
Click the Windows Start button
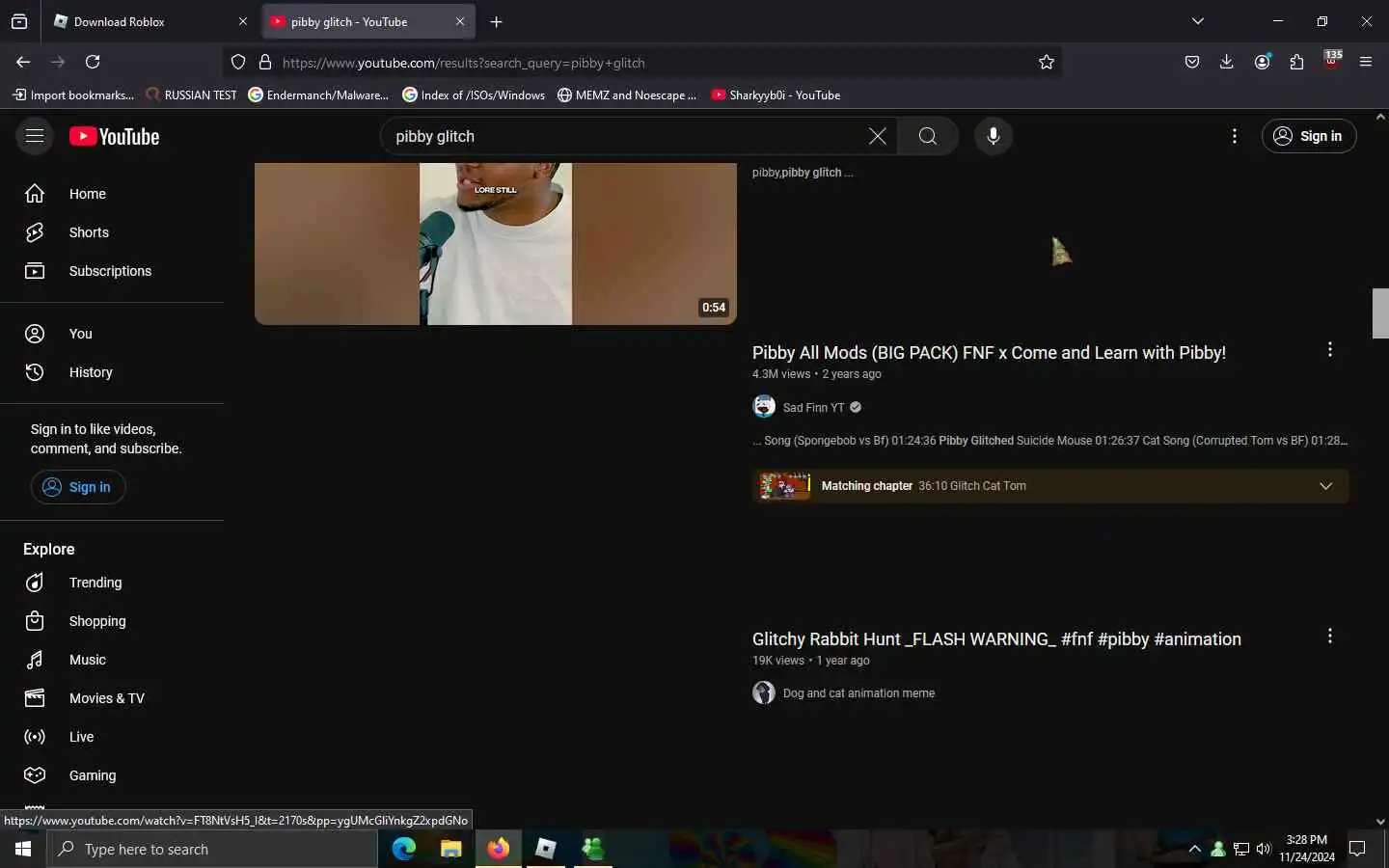[x=23, y=849]
